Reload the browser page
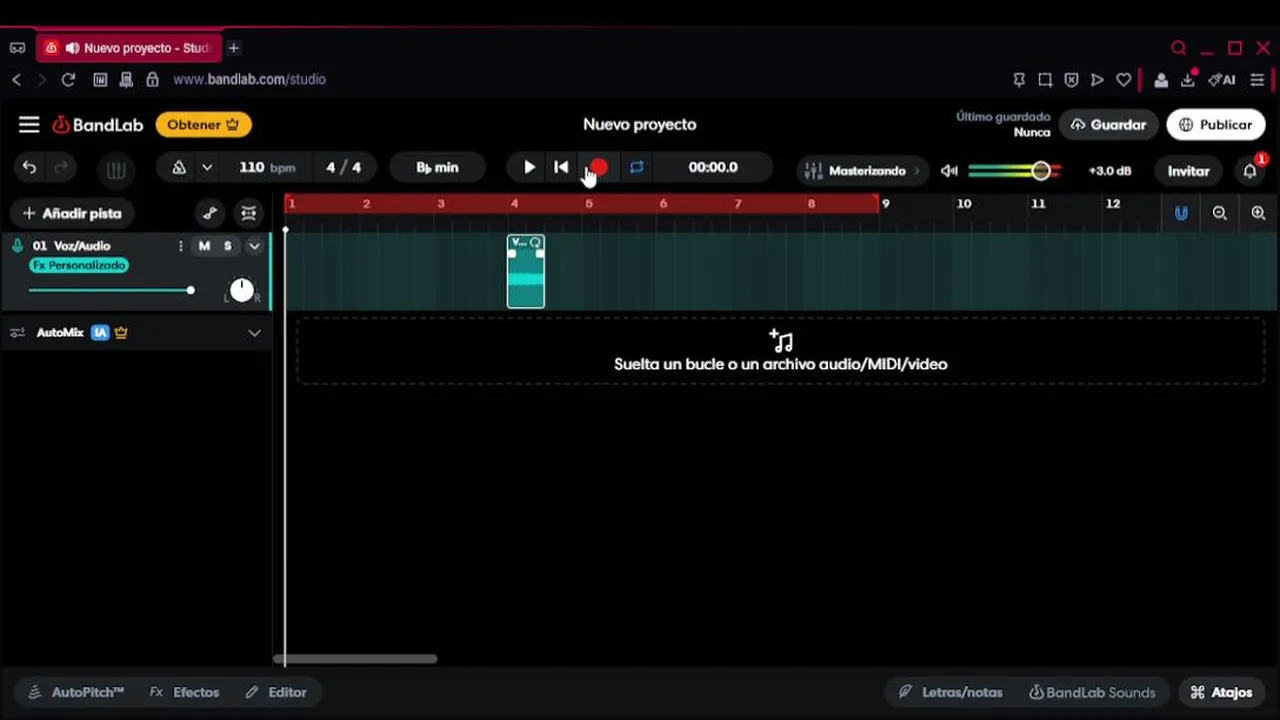Viewport: 1280px width, 720px height. (x=68, y=79)
